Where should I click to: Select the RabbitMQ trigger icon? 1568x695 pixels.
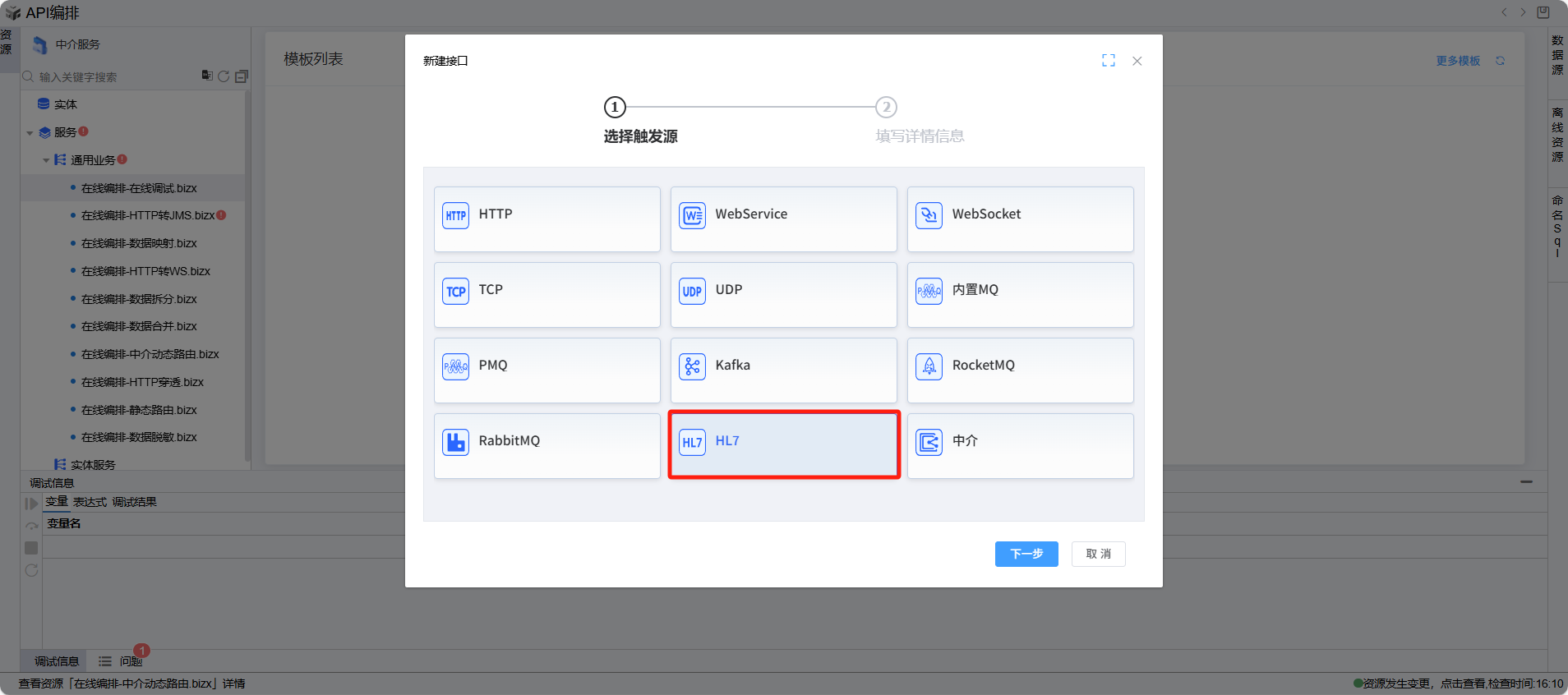click(456, 442)
